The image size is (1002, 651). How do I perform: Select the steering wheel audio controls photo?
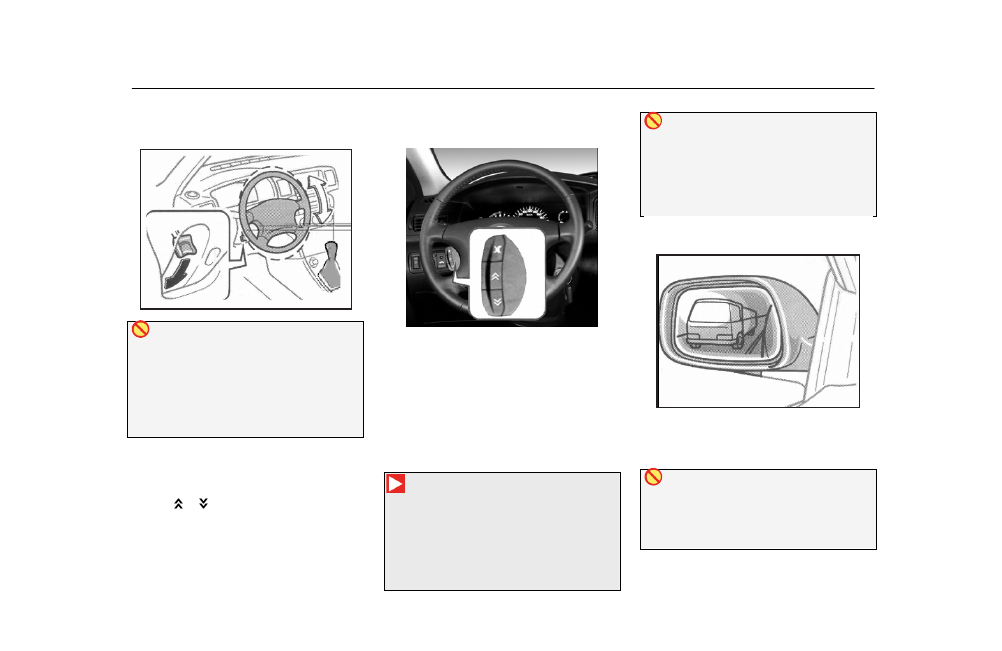(x=502, y=238)
